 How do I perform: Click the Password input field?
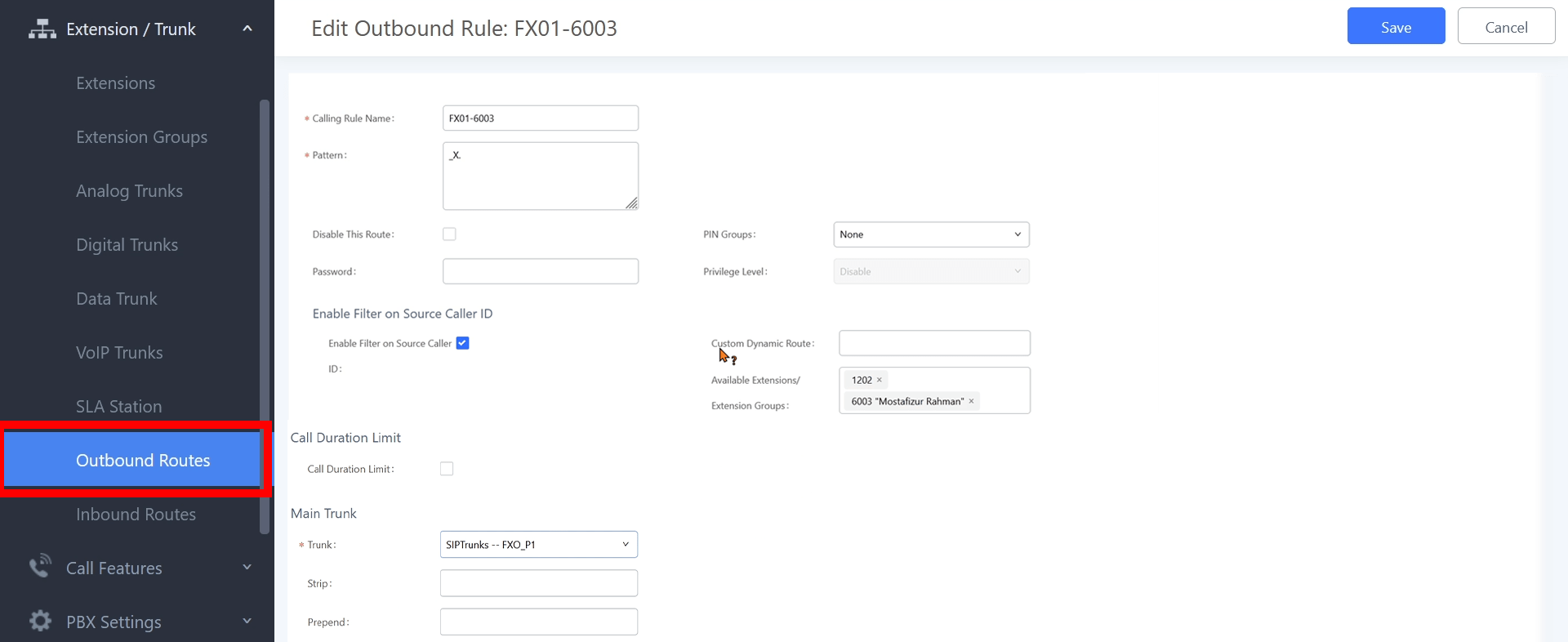pos(541,271)
